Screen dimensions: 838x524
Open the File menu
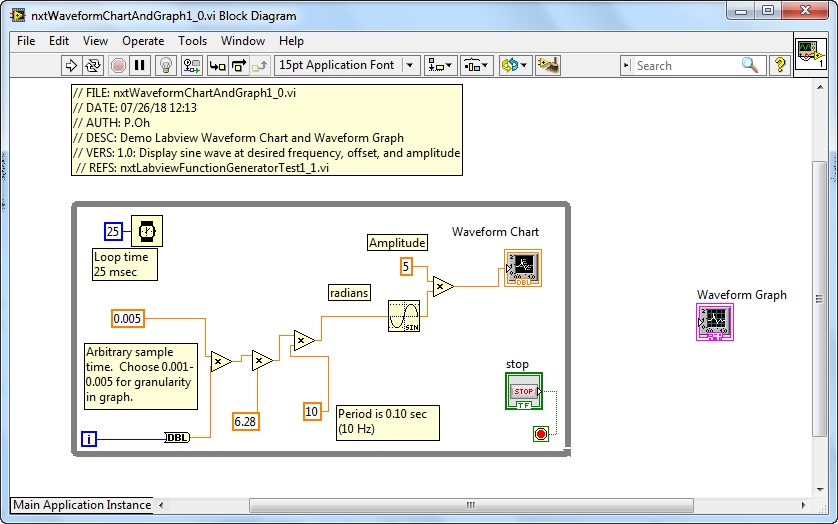pyautogui.click(x=26, y=41)
